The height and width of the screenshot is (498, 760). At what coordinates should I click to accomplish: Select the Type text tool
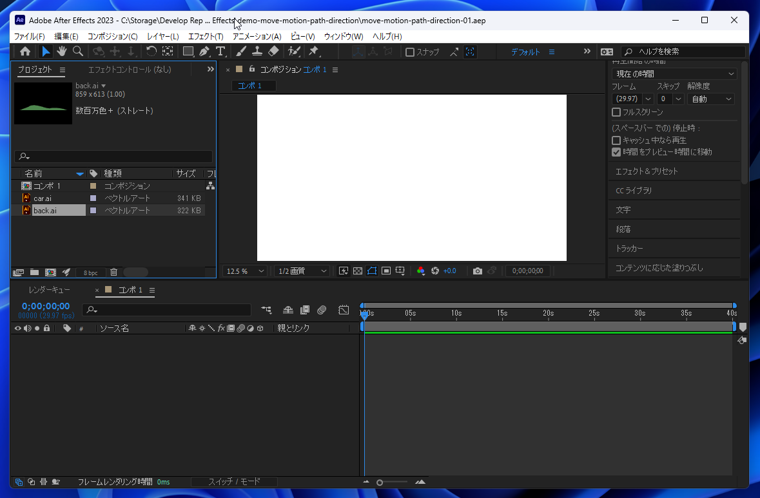coord(221,51)
